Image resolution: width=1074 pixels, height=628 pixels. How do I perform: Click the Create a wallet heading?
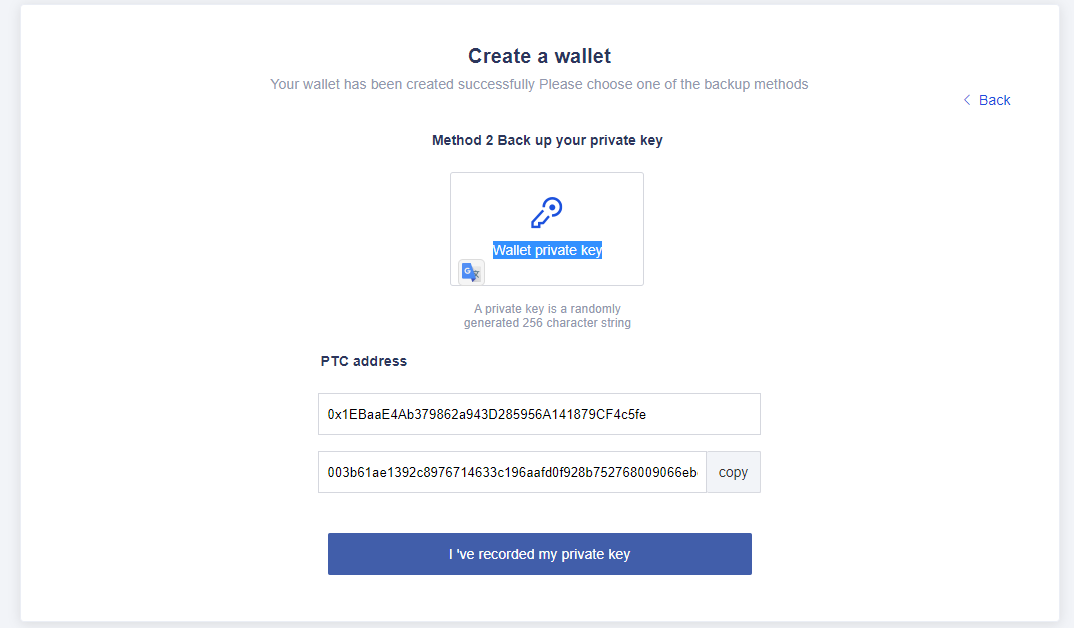[540, 56]
